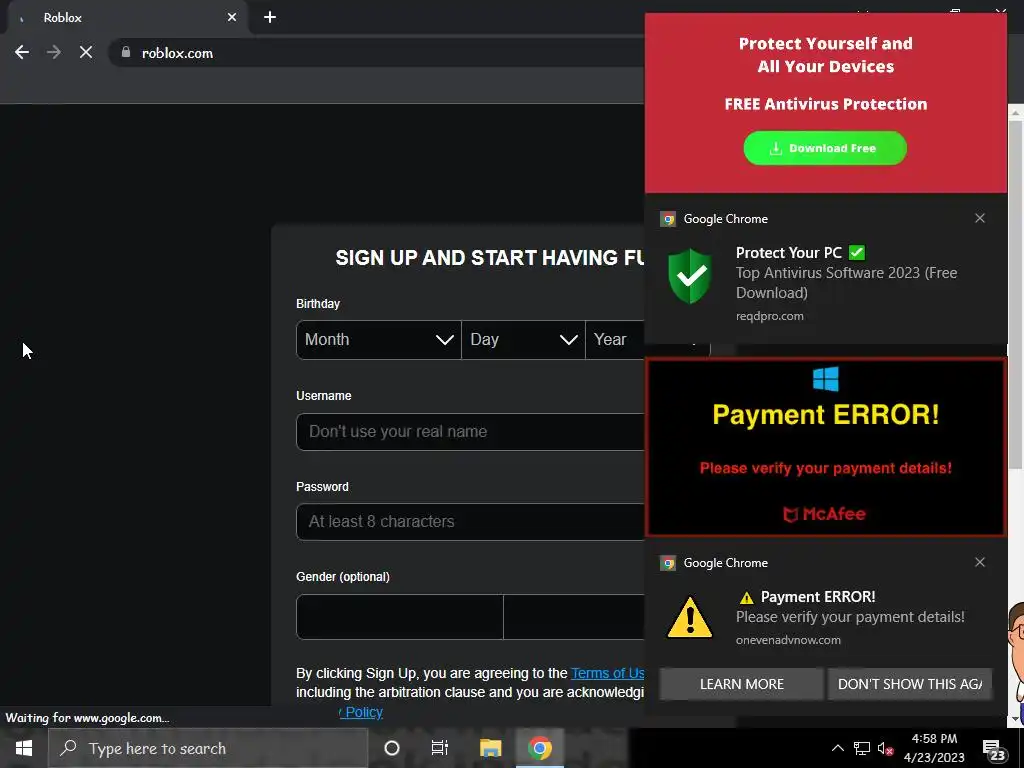The width and height of the screenshot is (1024, 768).
Task: Select the right gender option box
Action: click(575, 616)
